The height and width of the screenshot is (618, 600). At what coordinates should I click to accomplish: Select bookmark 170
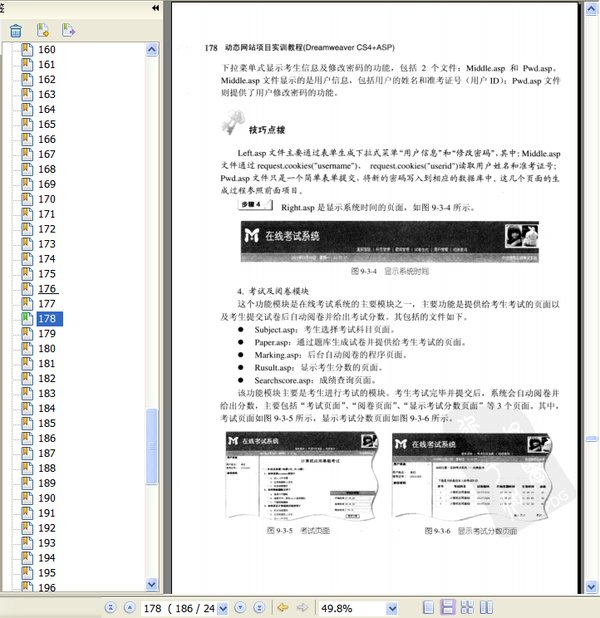click(x=47, y=199)
